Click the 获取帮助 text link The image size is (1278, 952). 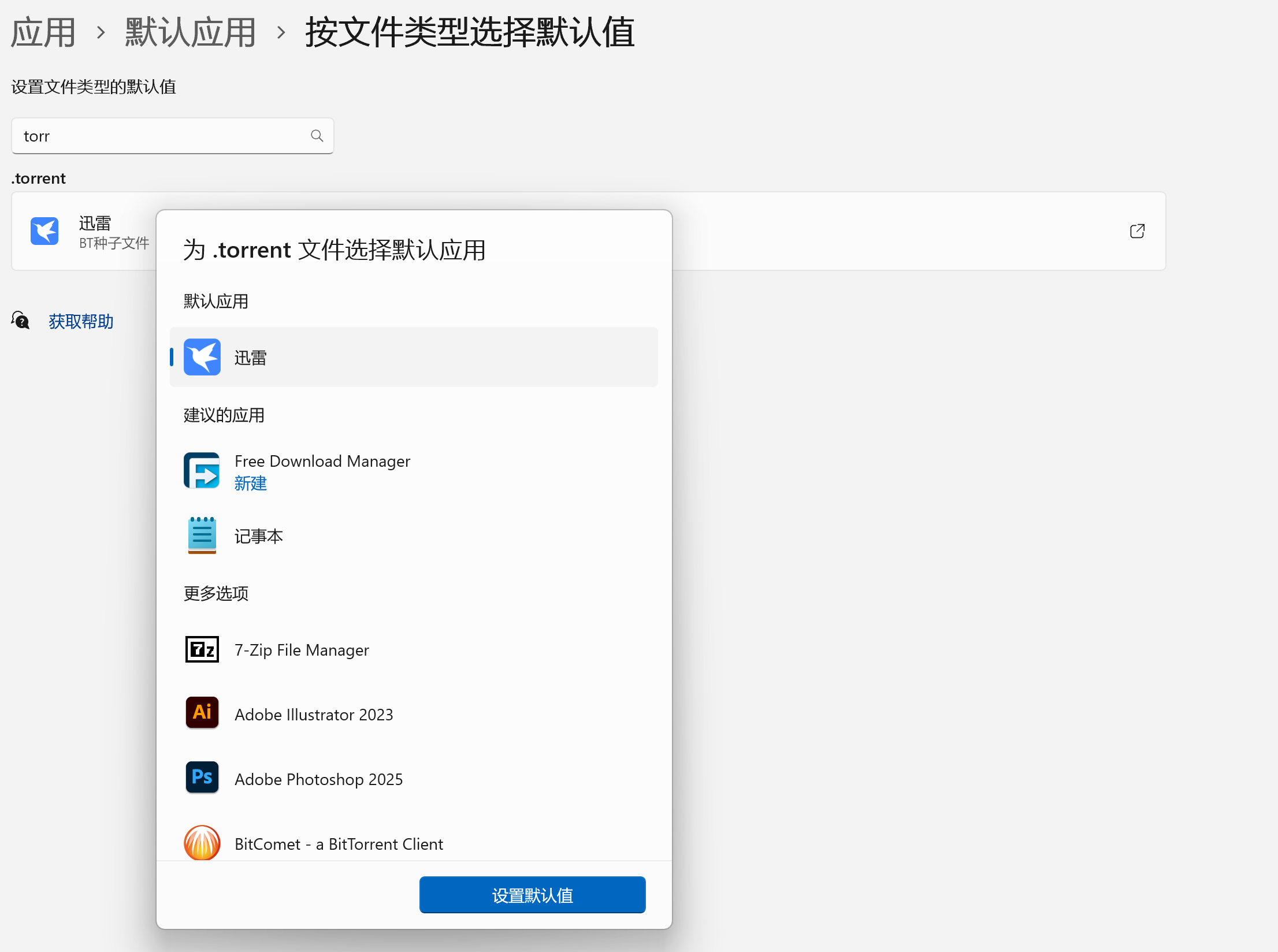tap(80, 321)
